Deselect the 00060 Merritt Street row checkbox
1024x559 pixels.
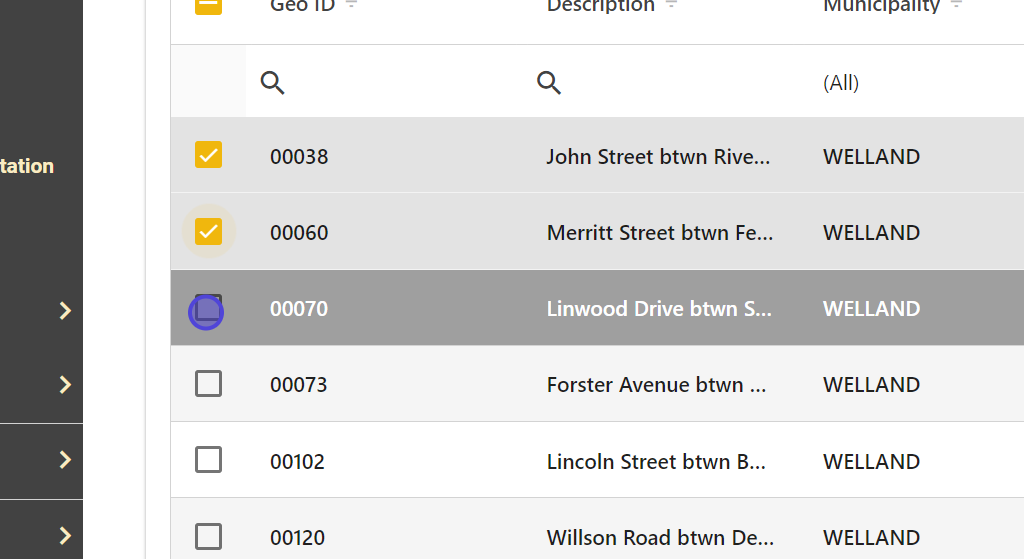coord(208,231)
